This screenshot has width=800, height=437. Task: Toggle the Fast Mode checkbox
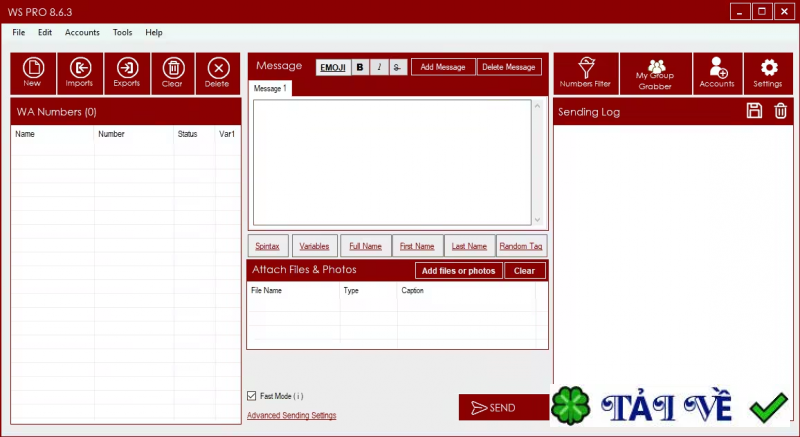252,396
